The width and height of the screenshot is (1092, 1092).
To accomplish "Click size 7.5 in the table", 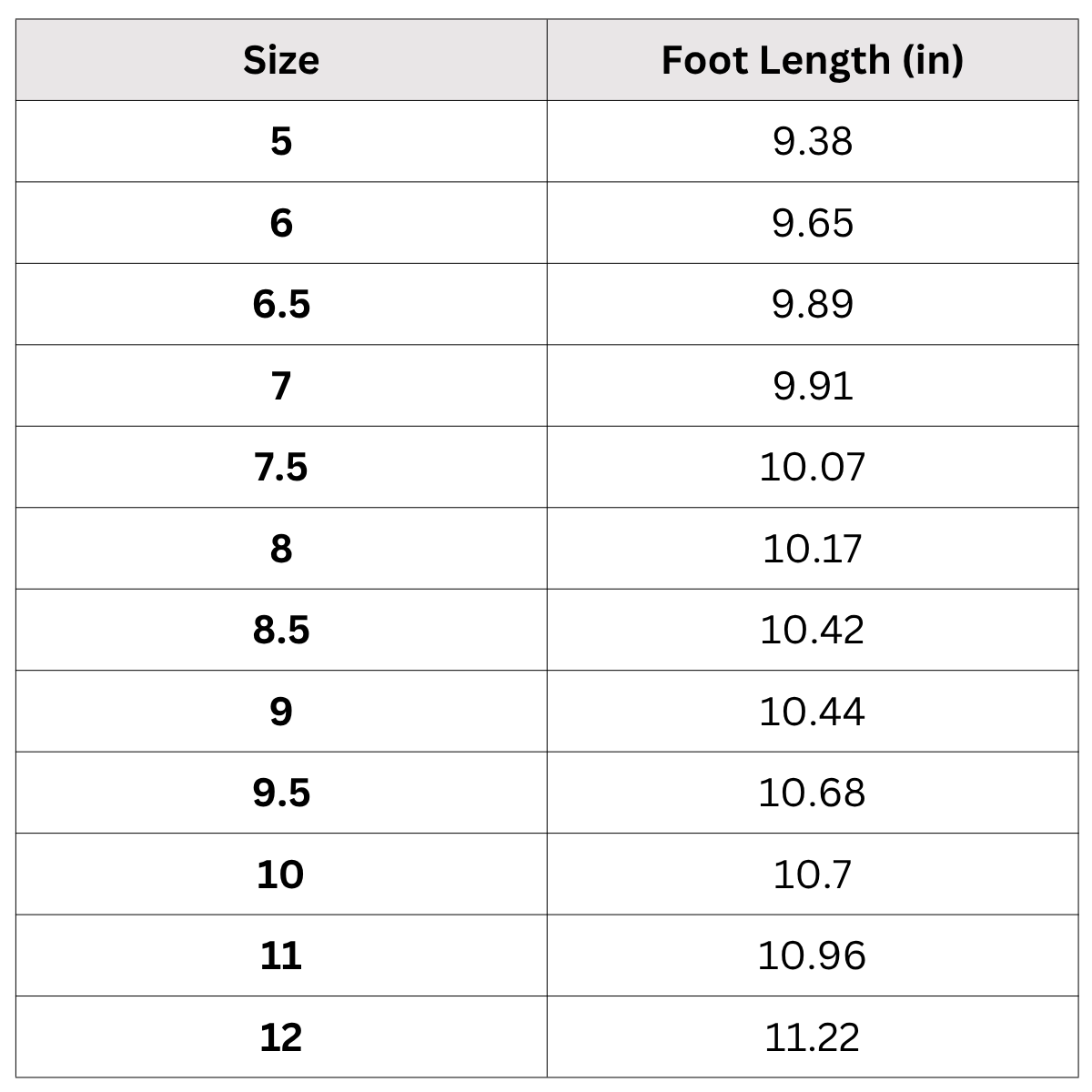I will (281, 467).
